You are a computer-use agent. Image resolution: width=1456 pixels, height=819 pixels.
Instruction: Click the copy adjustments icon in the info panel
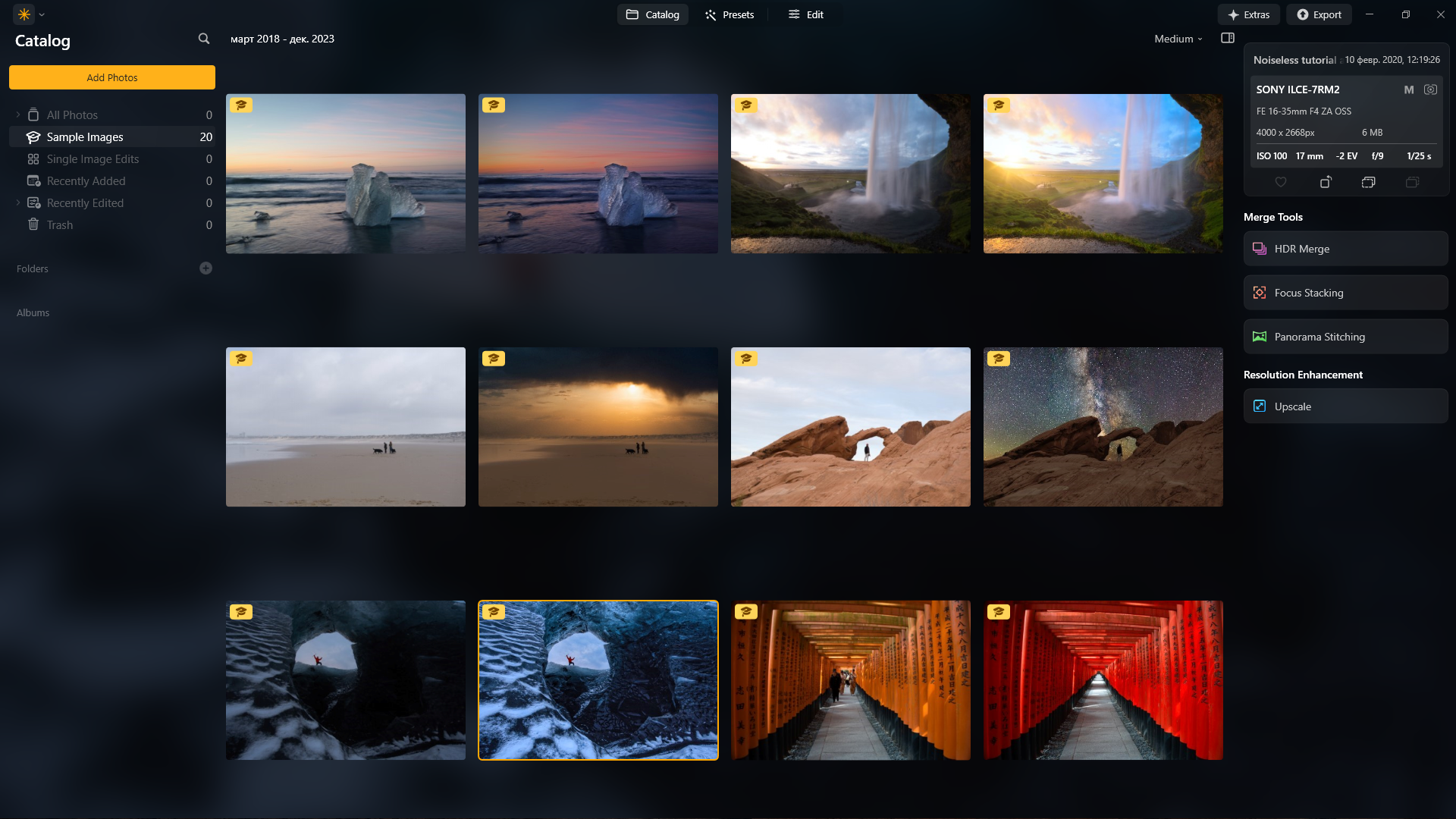click(1369, 182)
